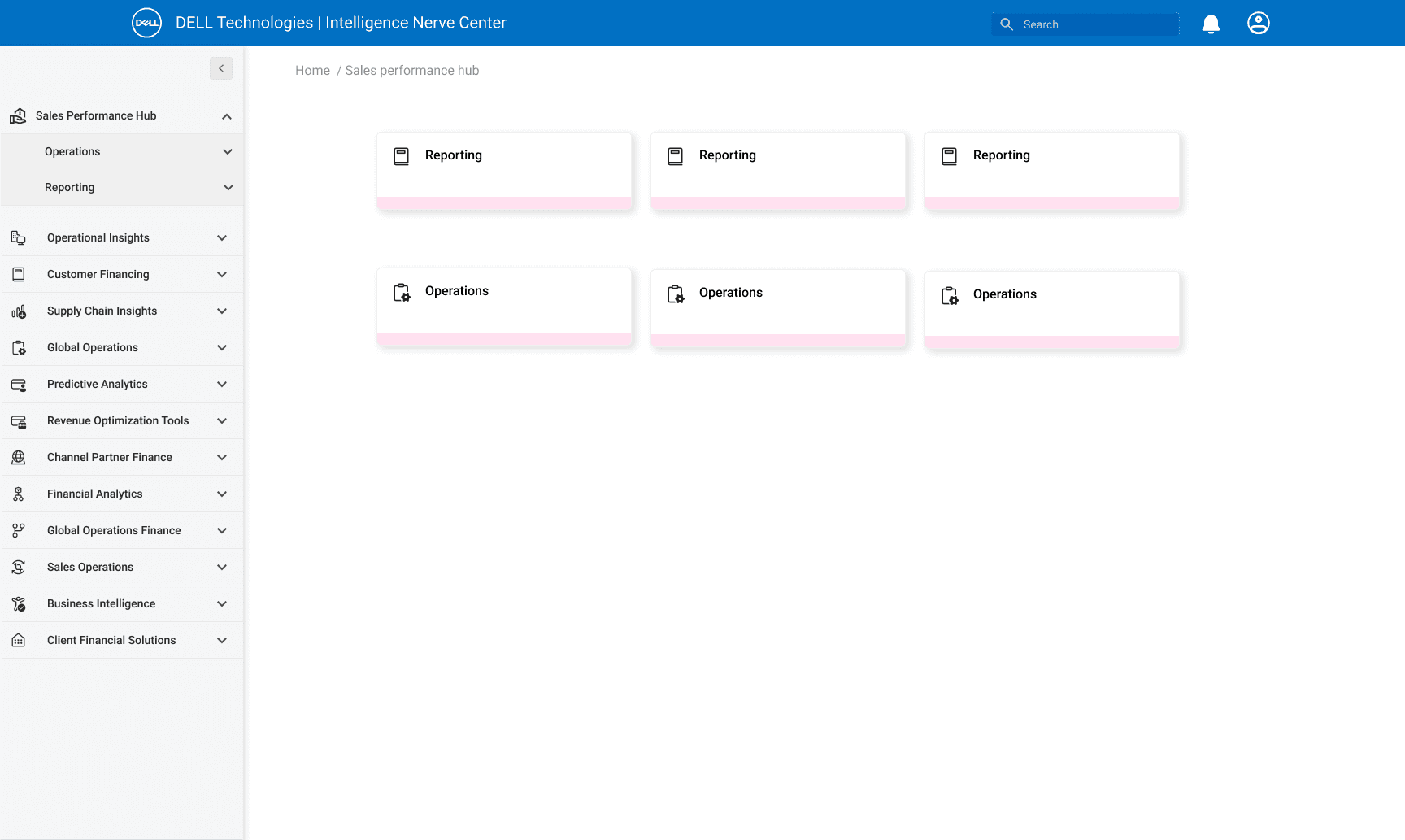Viewport: 1405px width, 840px height.
Task: Click the Sales Performance Hub label
Action: coord(96,115)
